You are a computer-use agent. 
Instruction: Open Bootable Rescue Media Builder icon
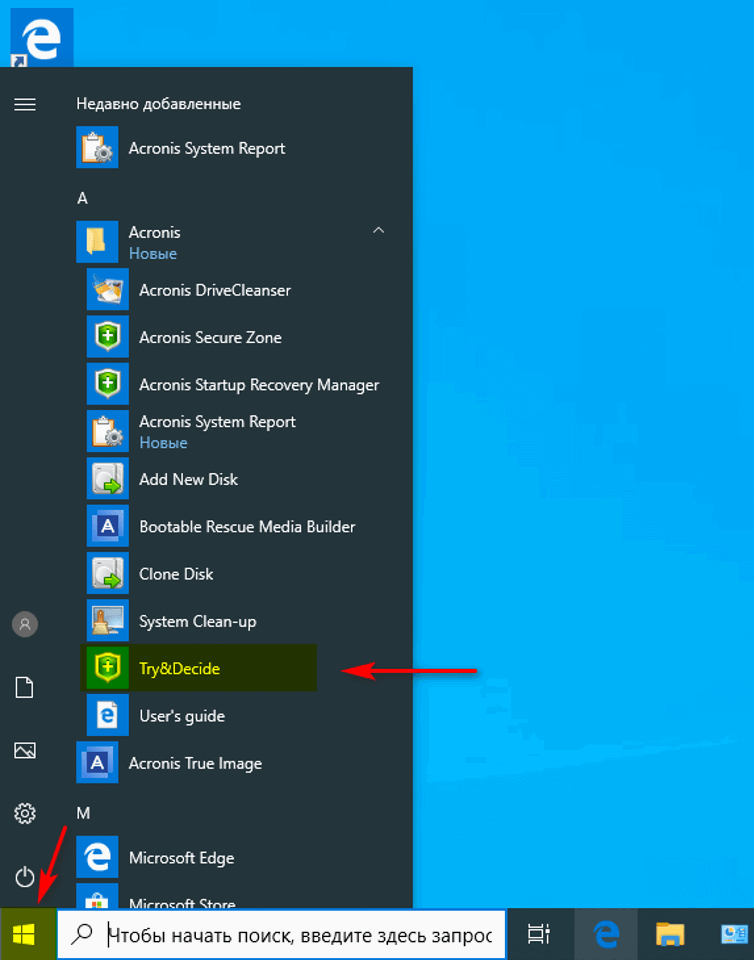click(108, 525)
